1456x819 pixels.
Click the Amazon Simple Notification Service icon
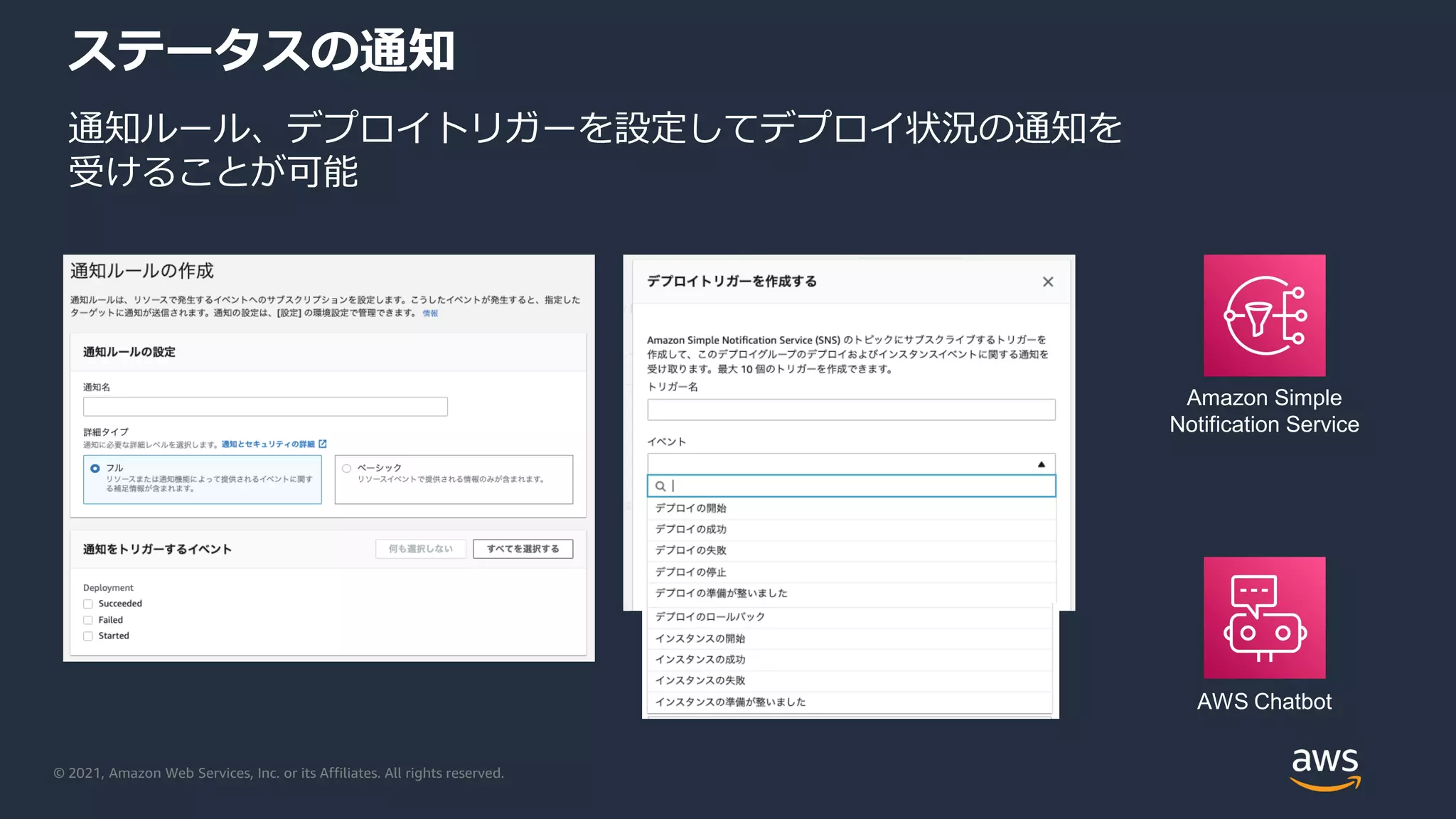[1264, 315]
